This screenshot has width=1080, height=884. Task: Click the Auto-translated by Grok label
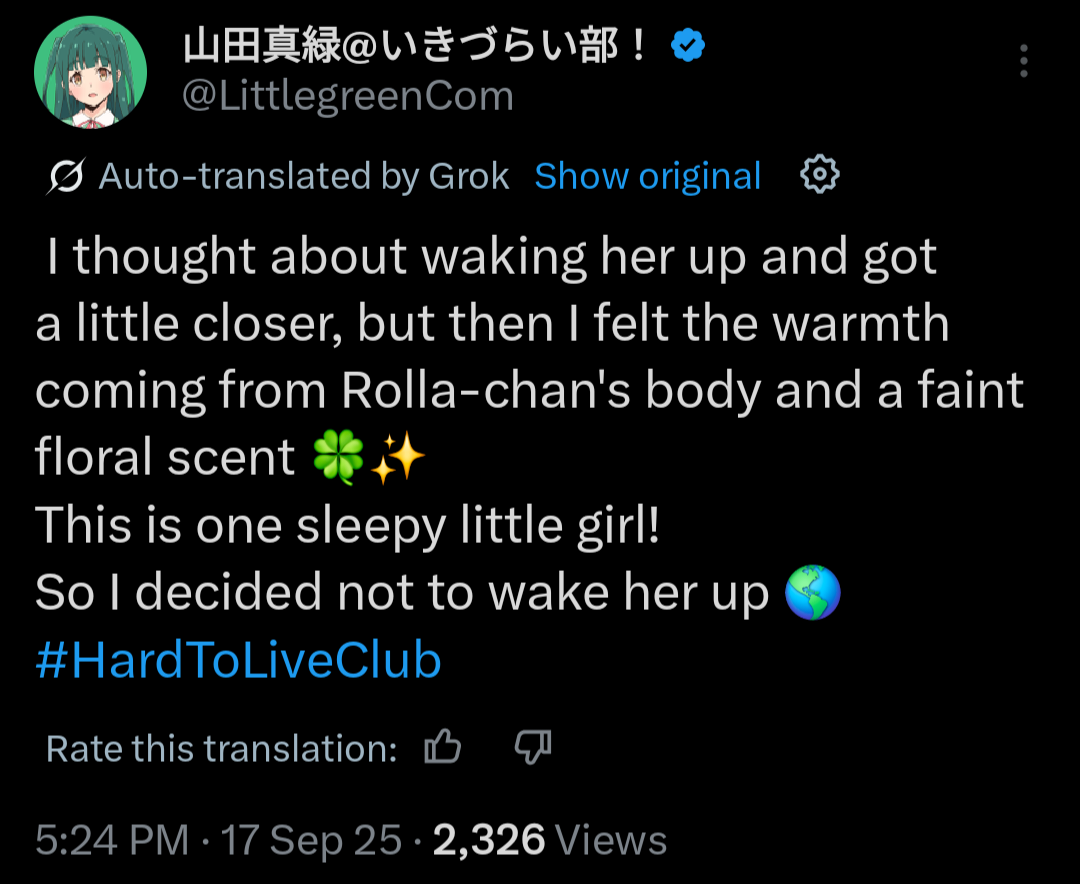tap(304, 177)
